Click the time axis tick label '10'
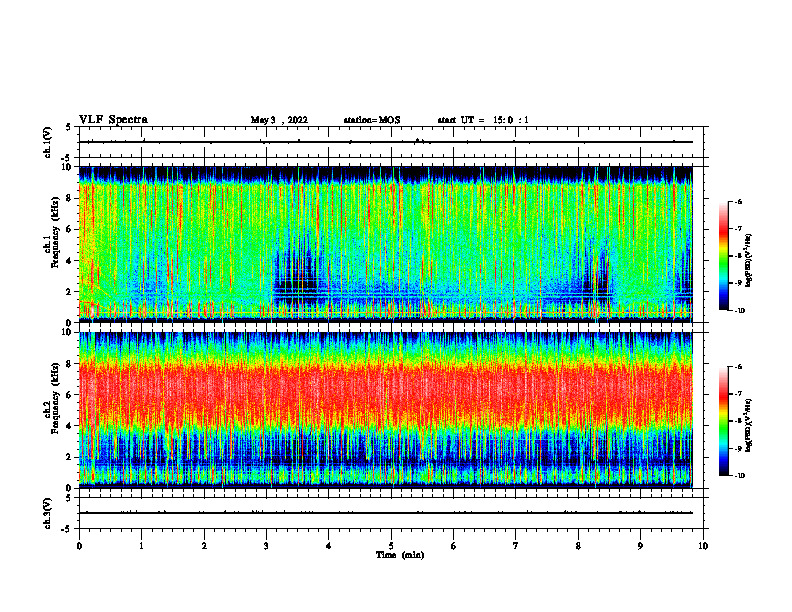The image size is (792, 612). coord(703,546)
